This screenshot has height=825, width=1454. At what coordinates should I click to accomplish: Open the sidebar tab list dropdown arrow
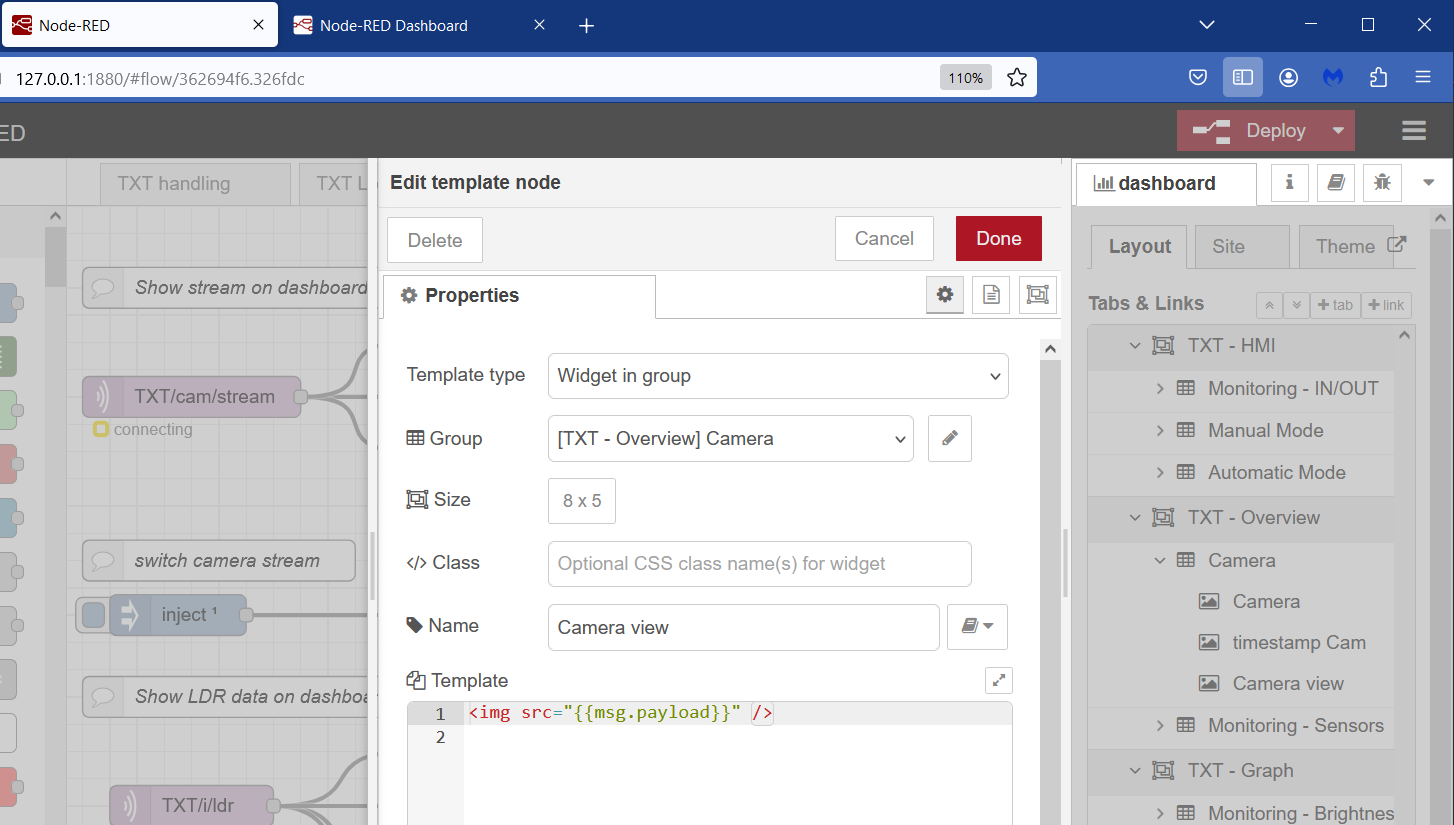pyautogui.click(x=1428, y=183)
